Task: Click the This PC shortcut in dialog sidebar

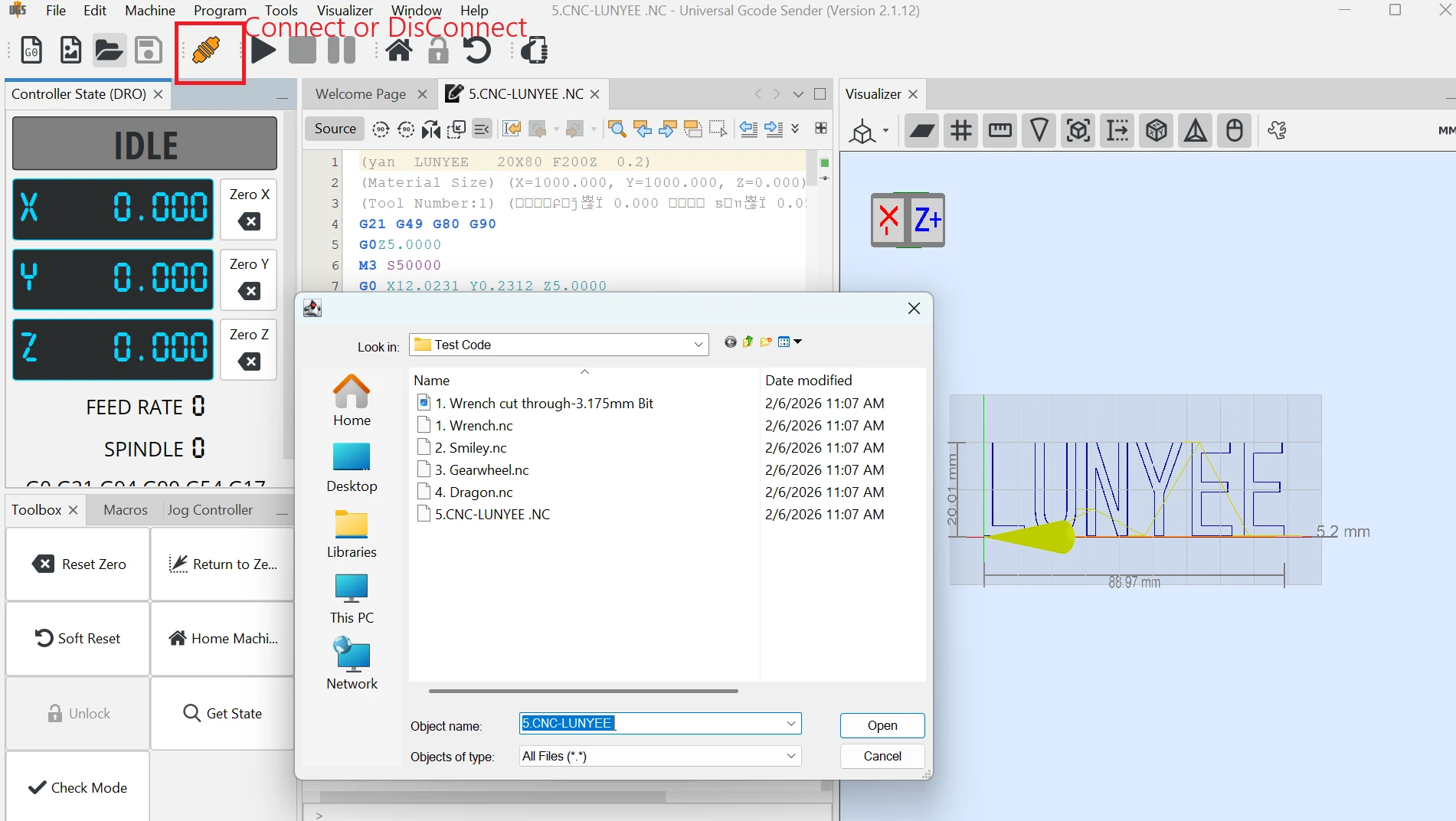Action: point(352,600)
